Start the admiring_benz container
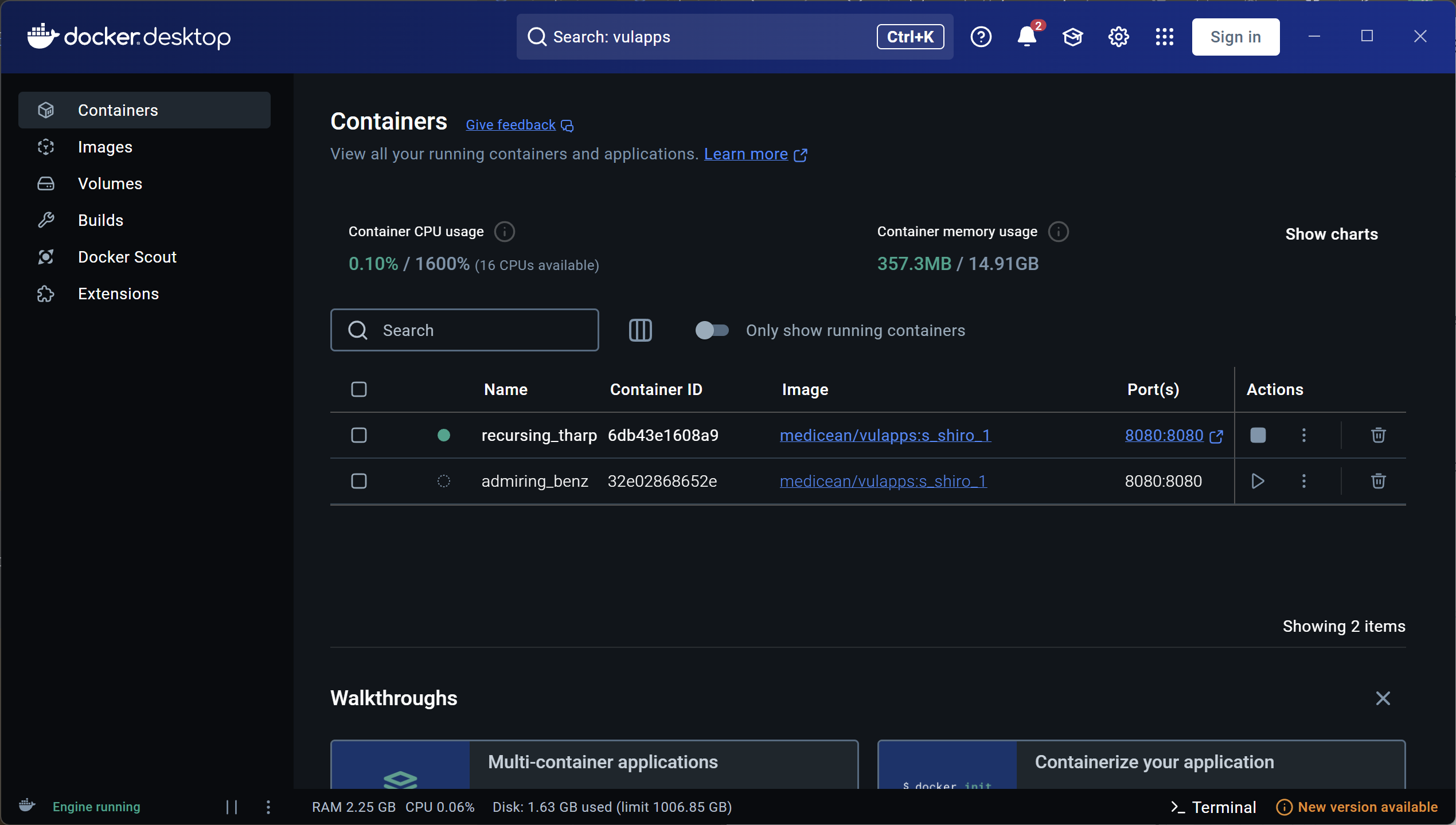The image size is (1456, 825). click(1258, 481)
